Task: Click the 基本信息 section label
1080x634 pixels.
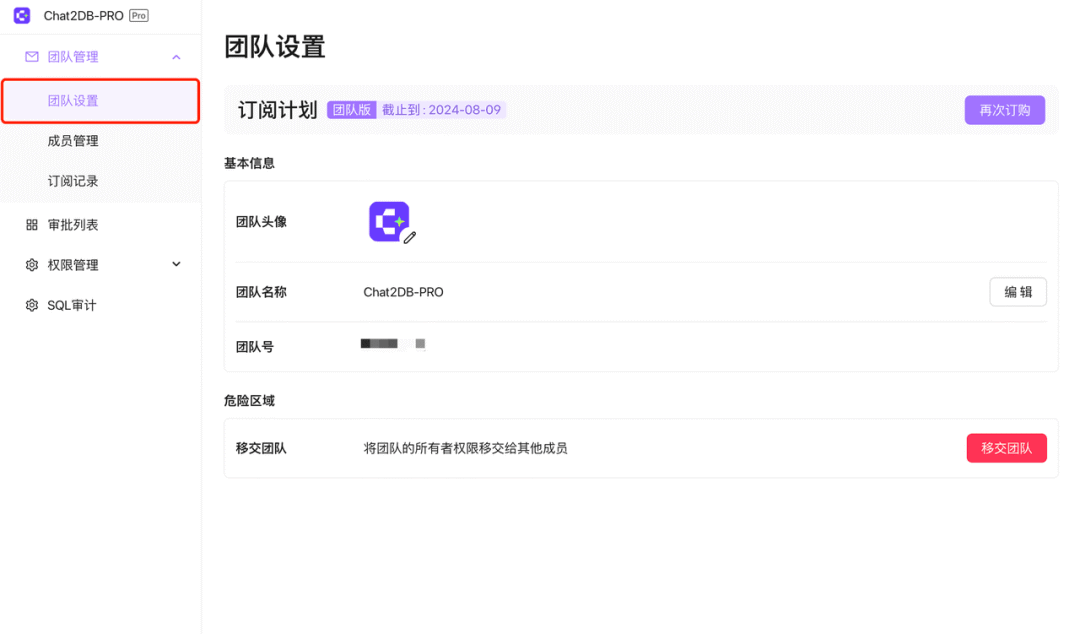Action: [x=249, y=163]
